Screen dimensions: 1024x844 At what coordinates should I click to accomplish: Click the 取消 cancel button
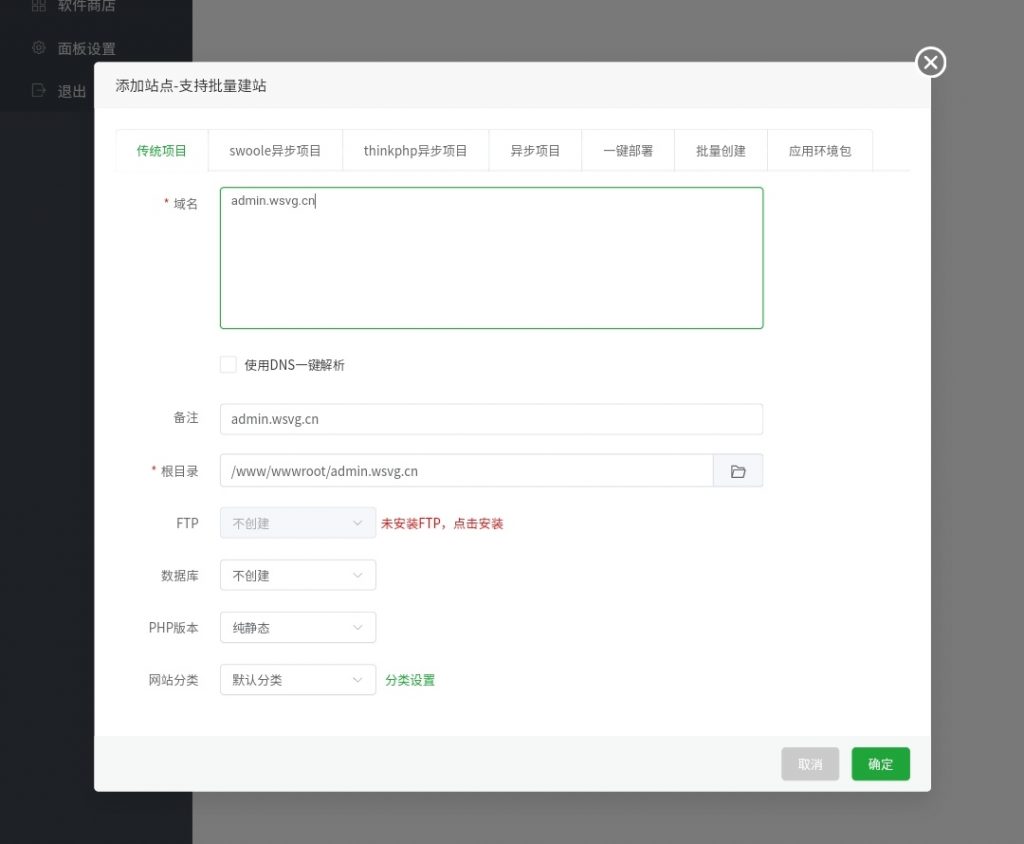click(x=810, y=764)
